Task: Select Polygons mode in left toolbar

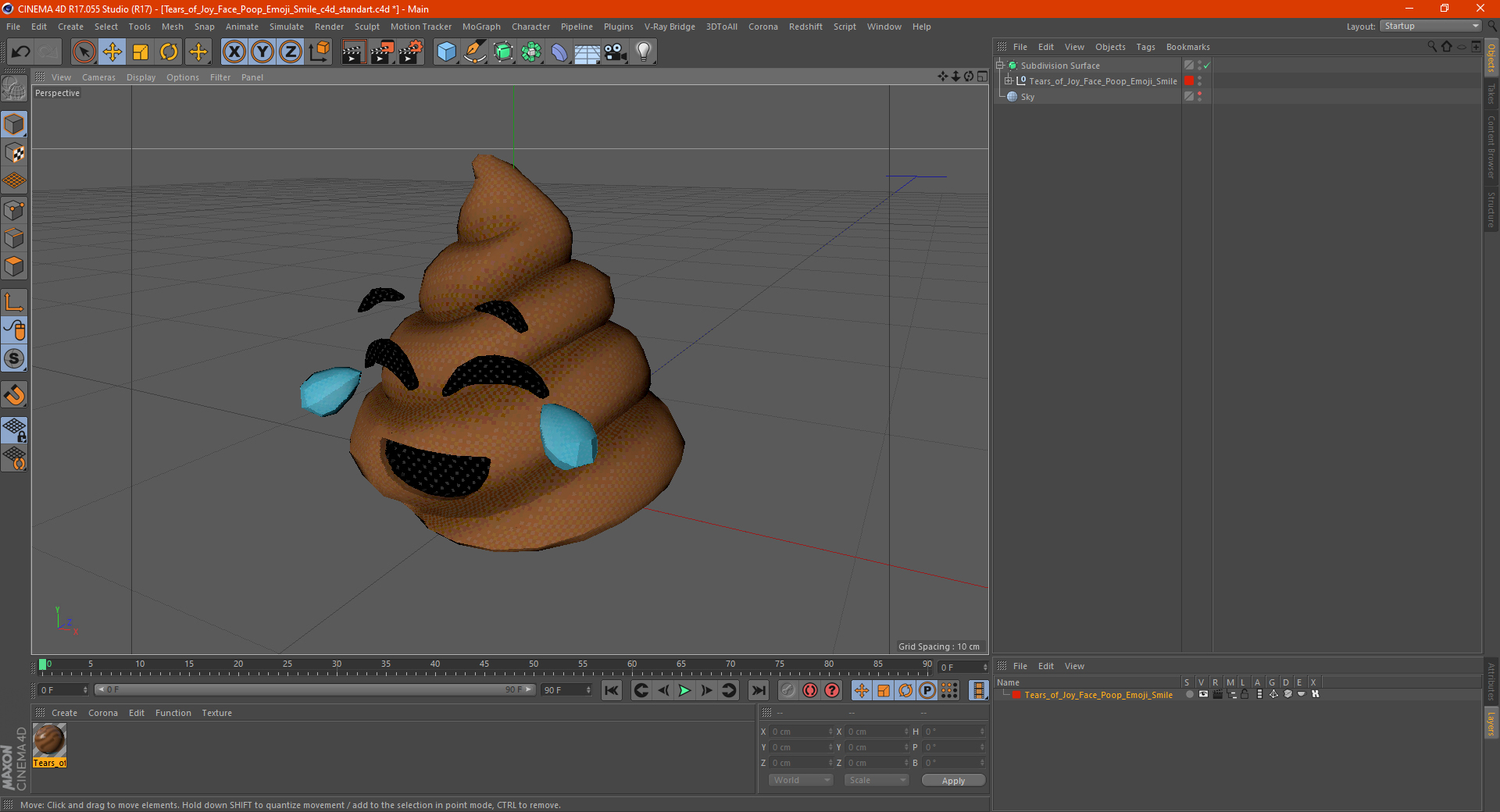Action: (14, 266)
